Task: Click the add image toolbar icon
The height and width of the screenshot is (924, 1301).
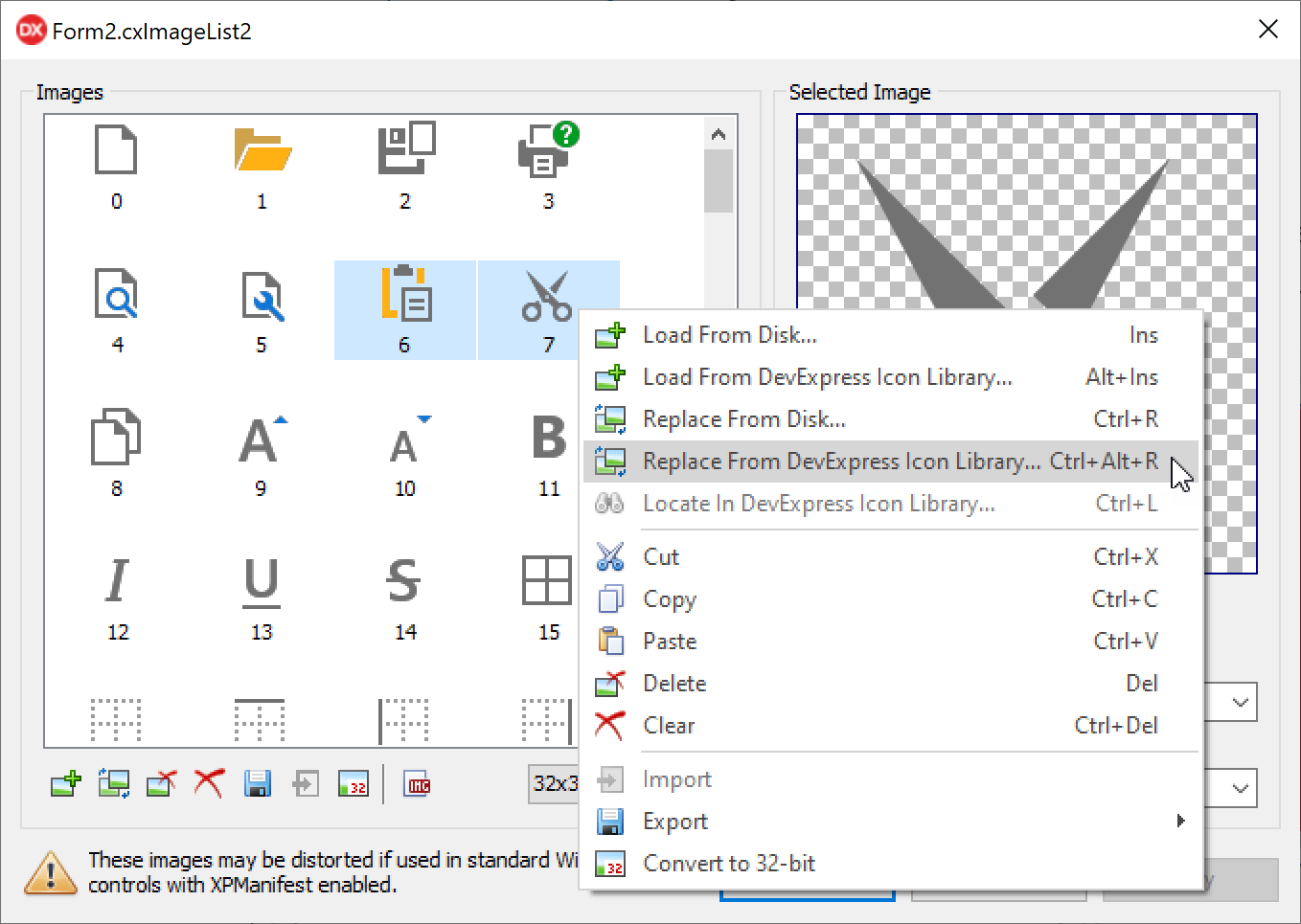Action: 66,784
